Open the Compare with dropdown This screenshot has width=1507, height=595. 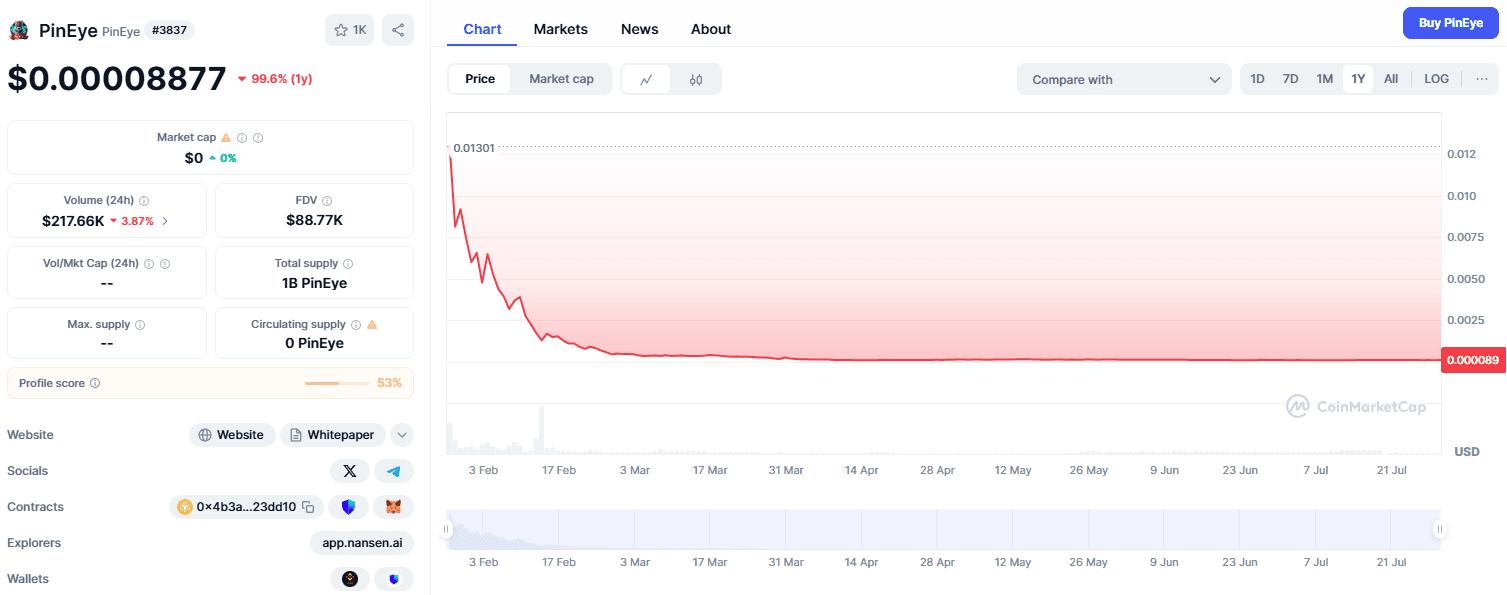tap(1124, 79)
